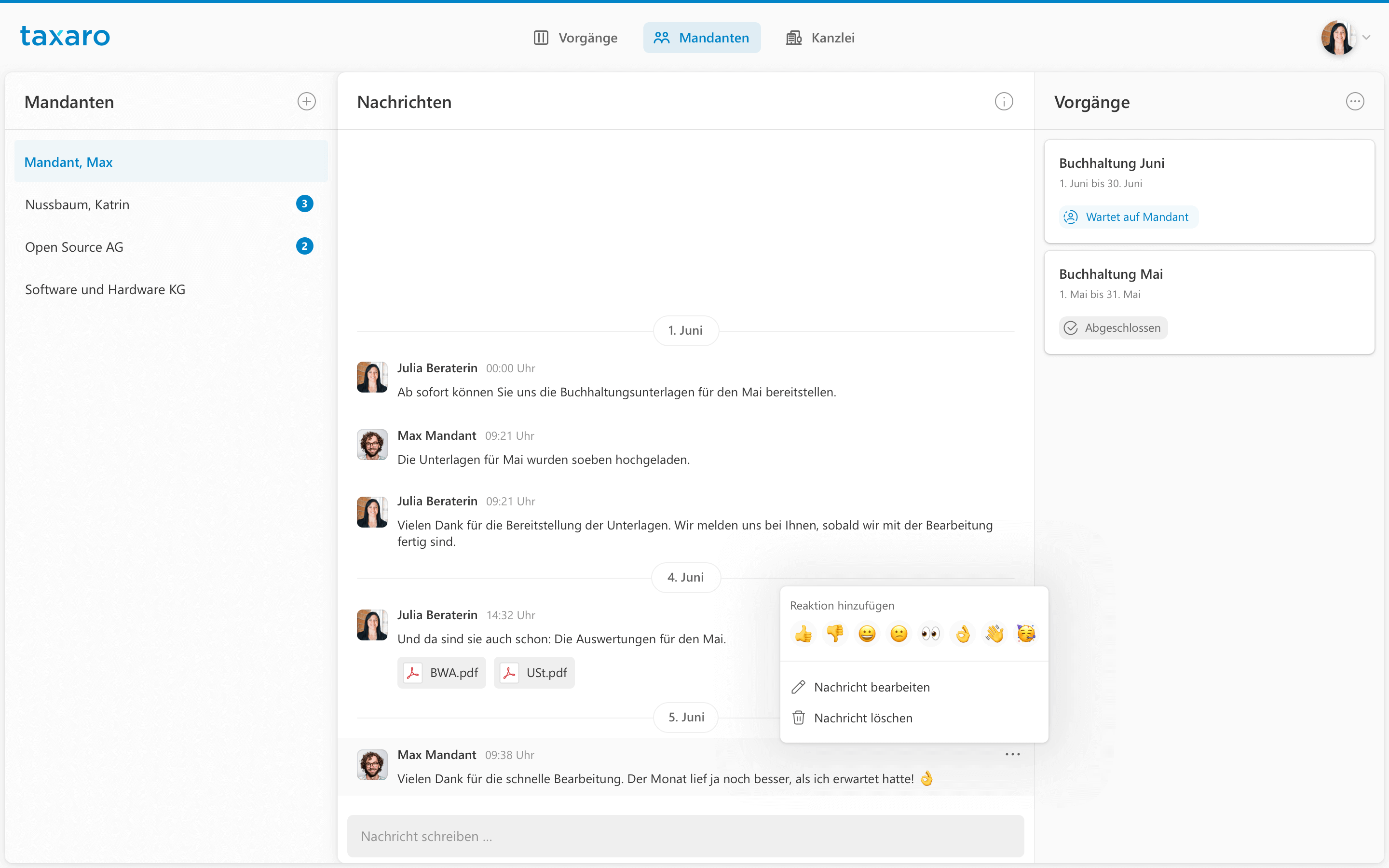Add a new Mandant with plus icon
The height and width of the screenshot is (868, 1389).
click(x=307, y=102)
